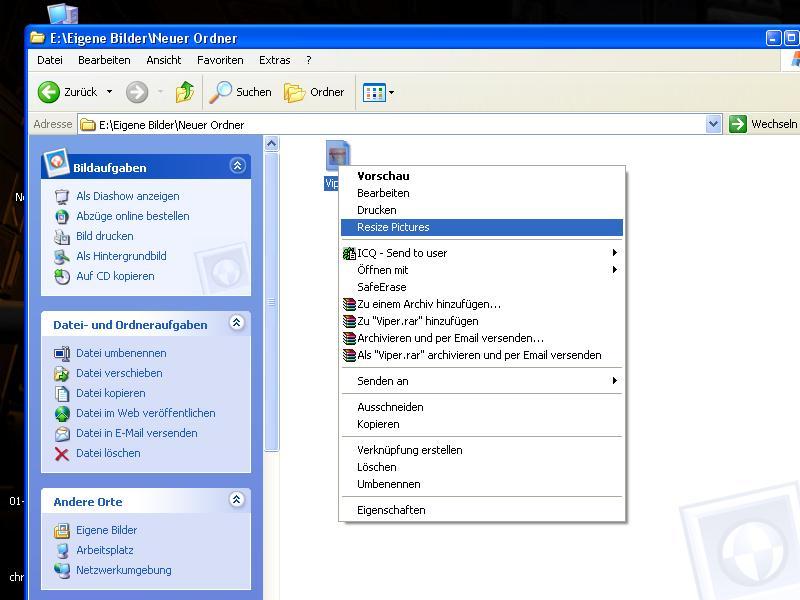Click the Als Diashow anzeigen link
800x600 pixels.
tap(128, 196)
